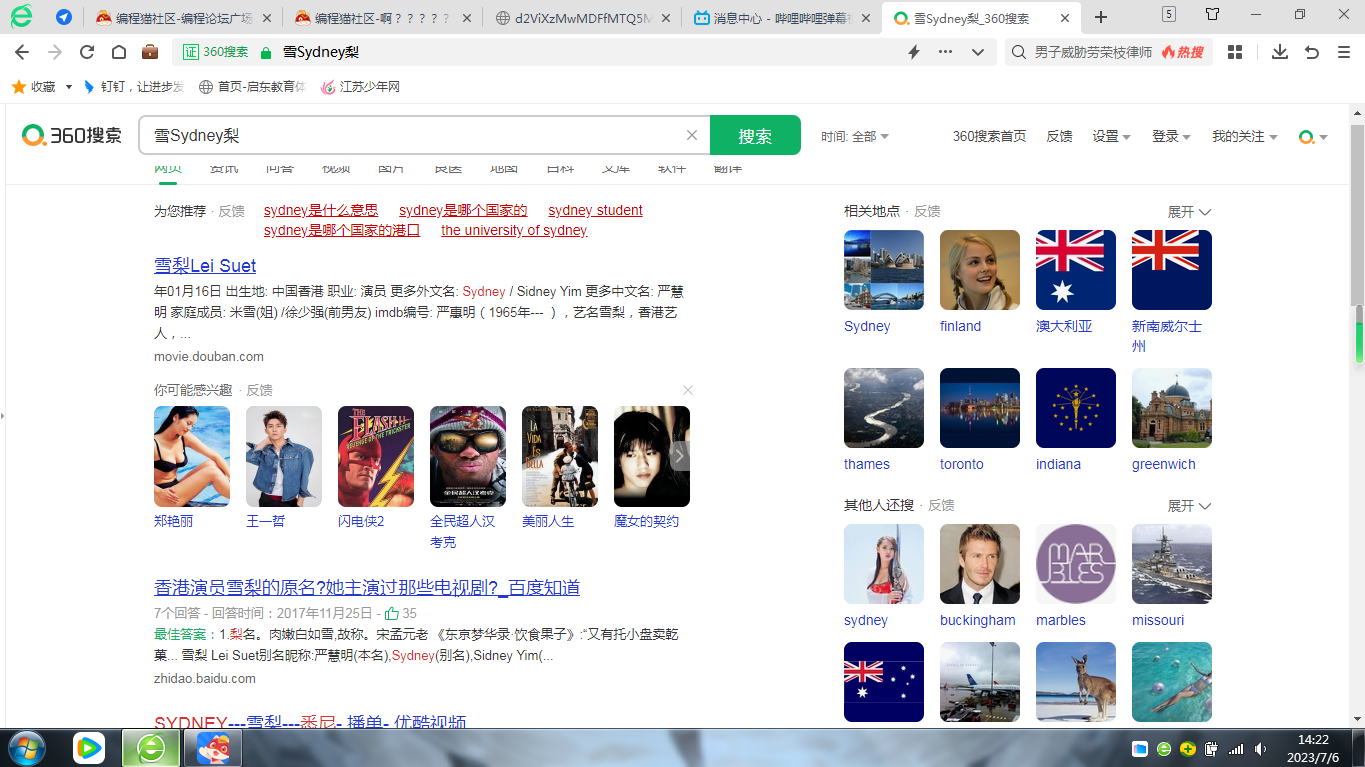Click the 热搜 hot search button

(x=1183, y=52)
